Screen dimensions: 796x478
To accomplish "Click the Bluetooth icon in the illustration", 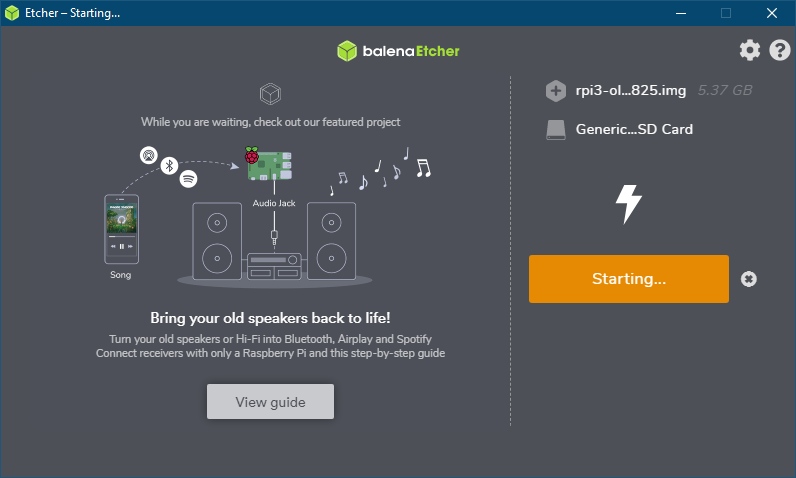I will 169,165.
